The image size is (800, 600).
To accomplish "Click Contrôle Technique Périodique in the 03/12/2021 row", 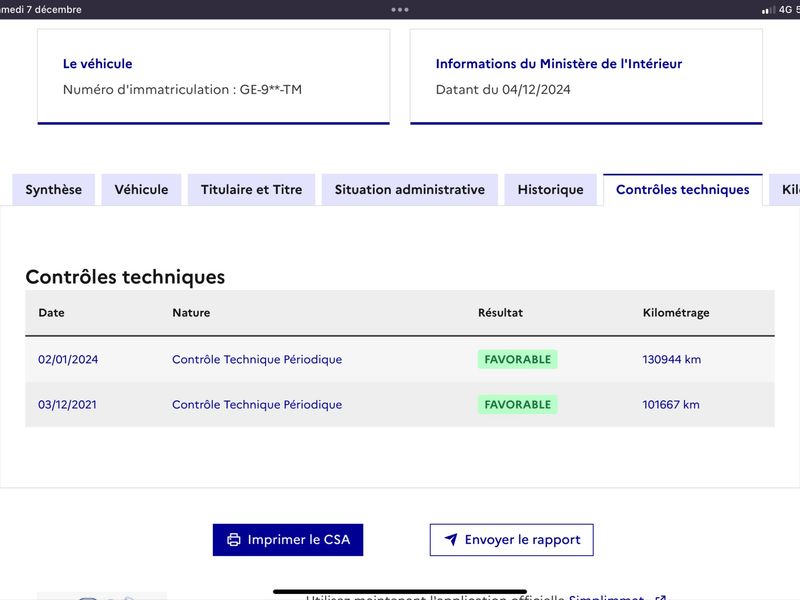I will coord(257,405).
